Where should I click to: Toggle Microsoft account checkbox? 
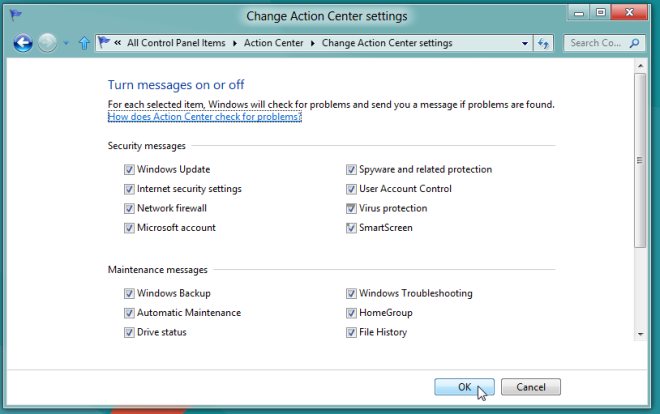coord(129,228)
